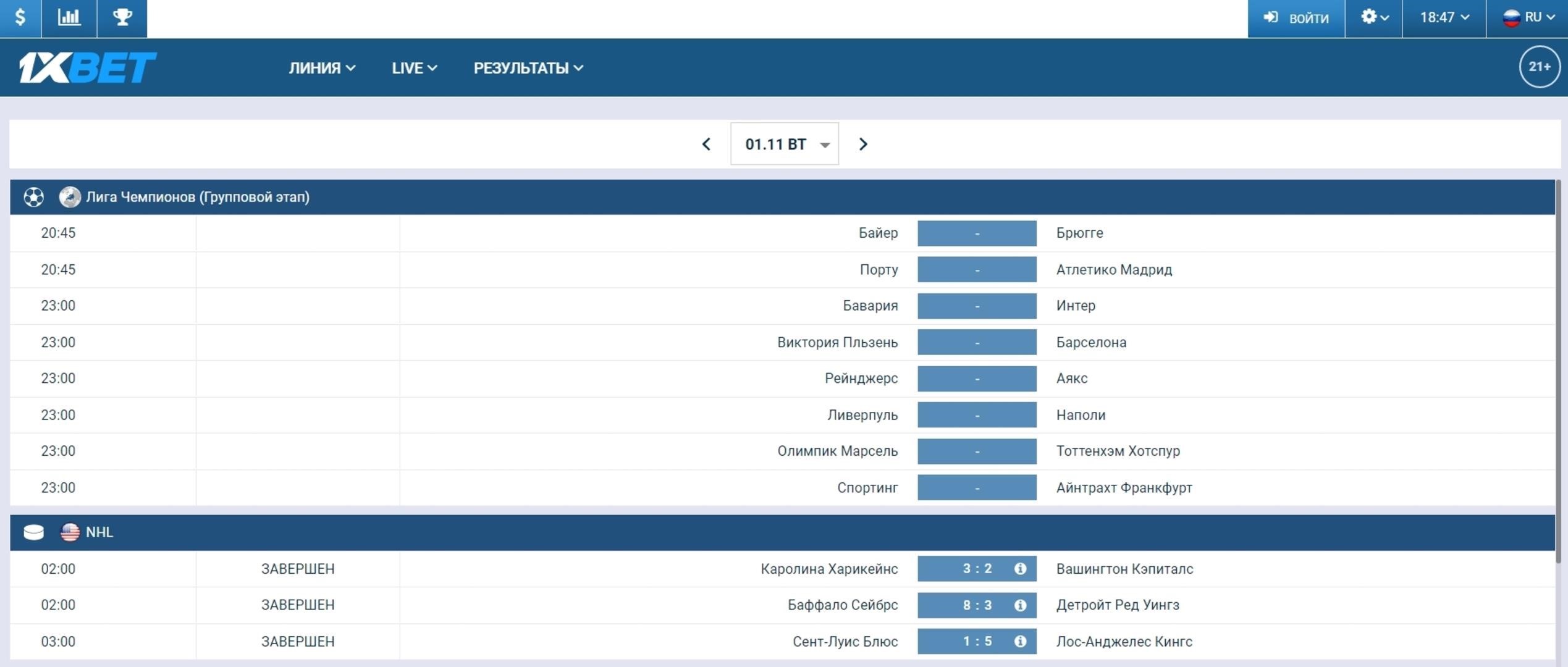The image size is (1568, 667).
Task: Open Лига Чемпионов (Групповой этап) header
Action: pyautogui.click(x=782, y=197)
